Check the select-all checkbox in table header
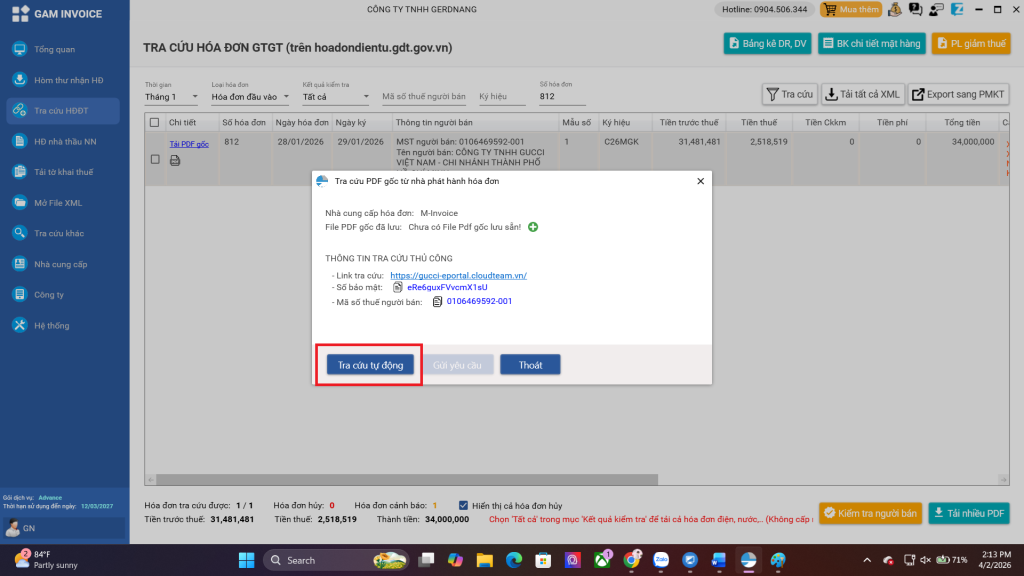 [154, 122]
